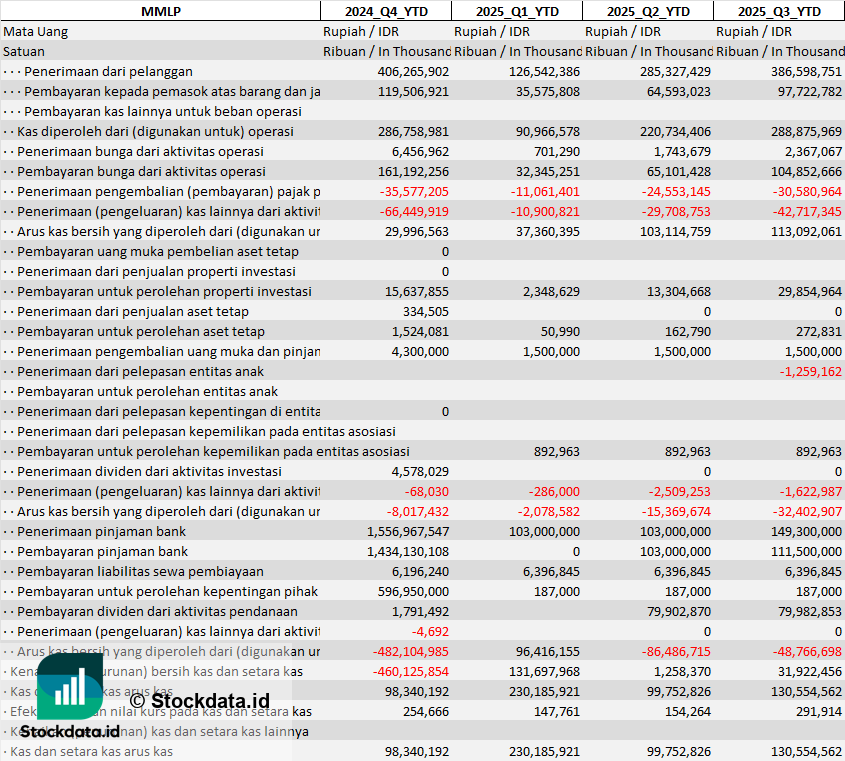Screen dimensions: 845x761
Task: Select the 2025_Q1_YTD column header
Action: pyautogui.click(x=516, y=11)
